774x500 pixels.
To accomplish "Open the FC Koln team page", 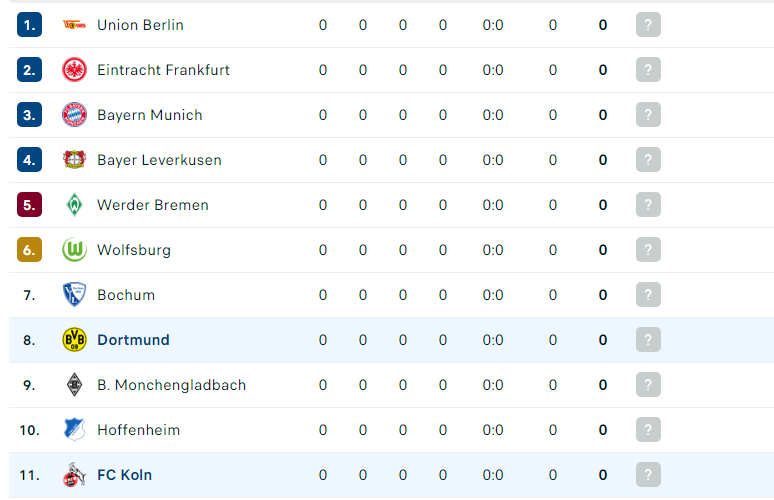I will coord(124,474).
